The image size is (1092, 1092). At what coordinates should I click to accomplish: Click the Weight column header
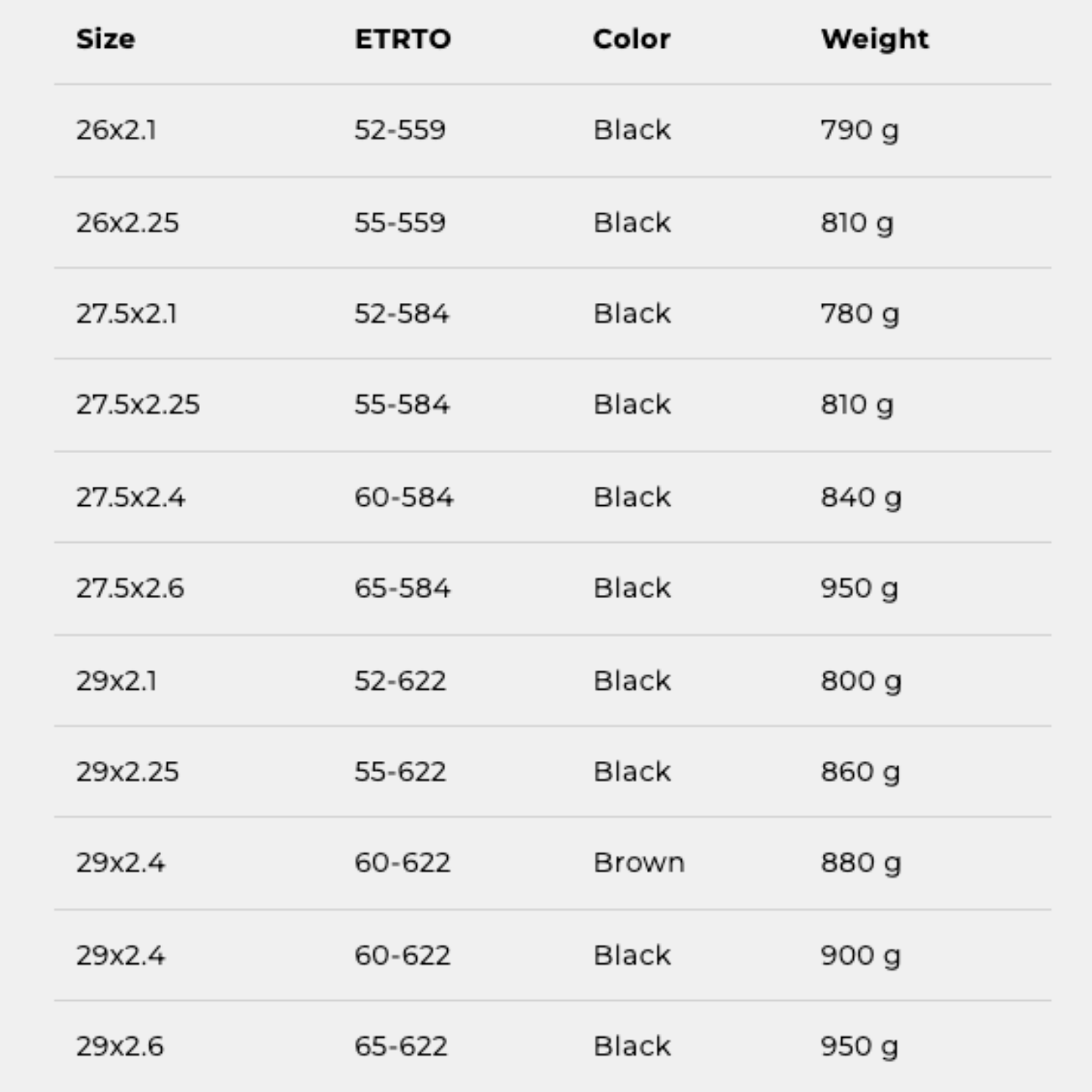pos(874,39)
